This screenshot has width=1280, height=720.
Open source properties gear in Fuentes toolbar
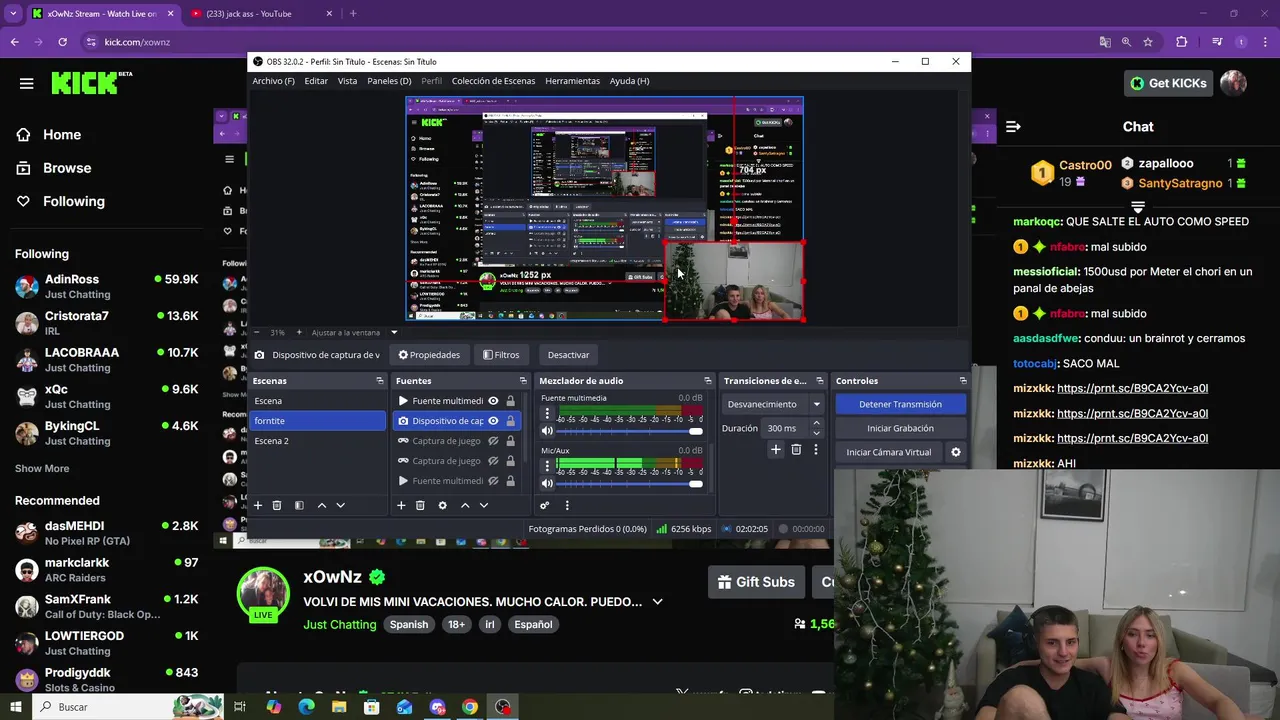coord(442,506)
